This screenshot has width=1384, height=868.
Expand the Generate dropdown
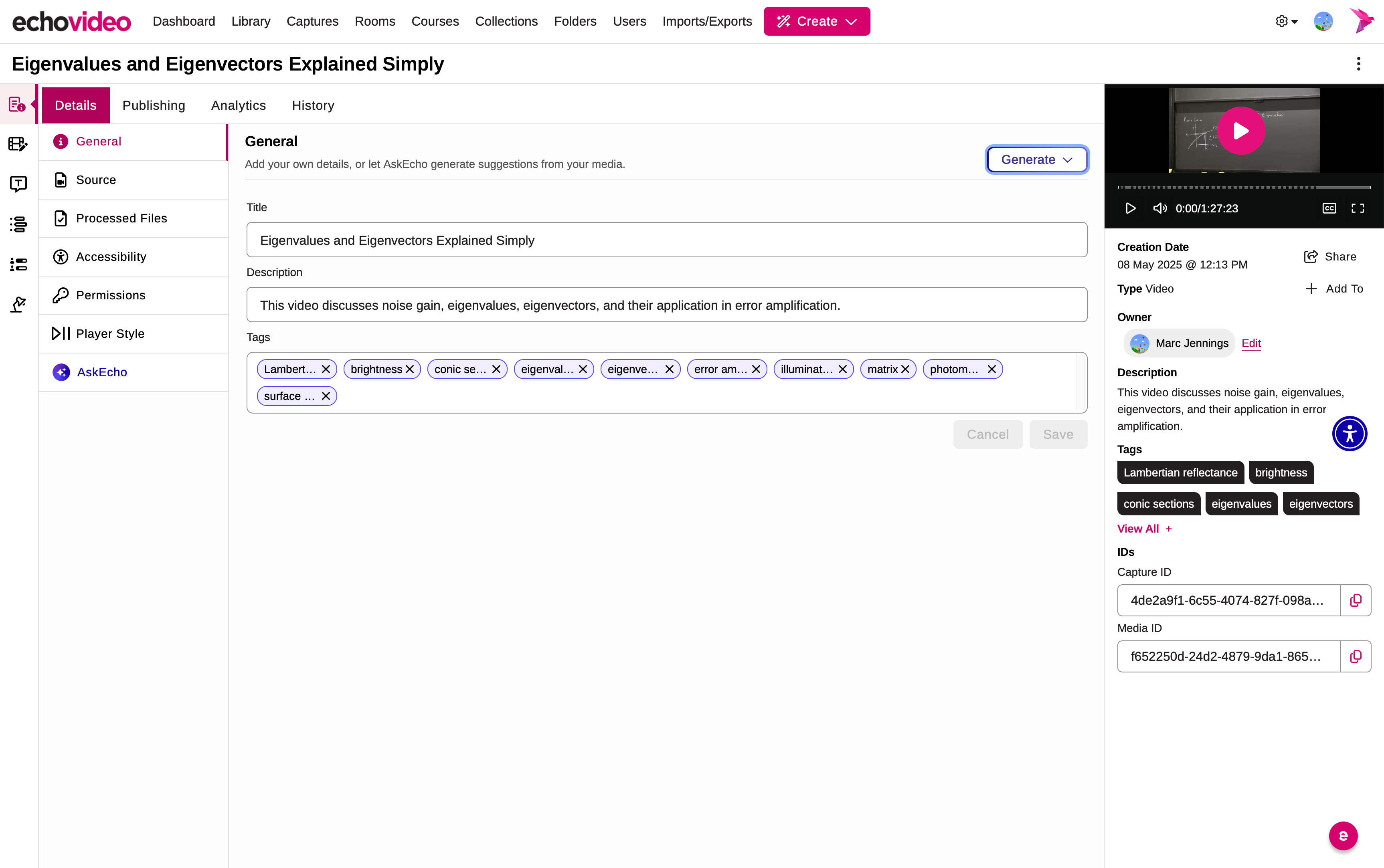tap(1036, 159)
